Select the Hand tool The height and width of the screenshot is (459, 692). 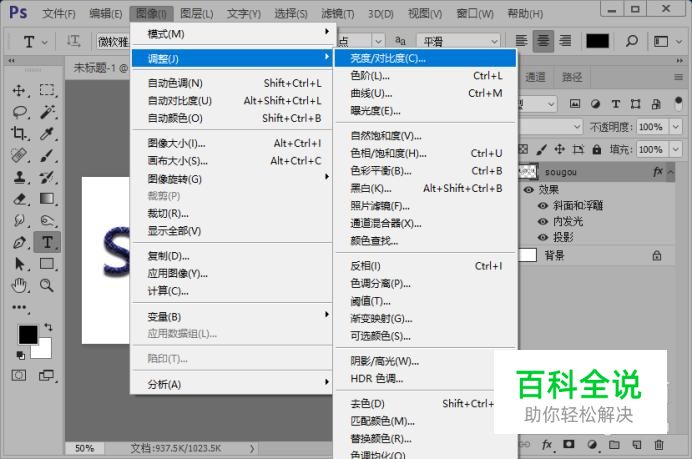[19, 286]
